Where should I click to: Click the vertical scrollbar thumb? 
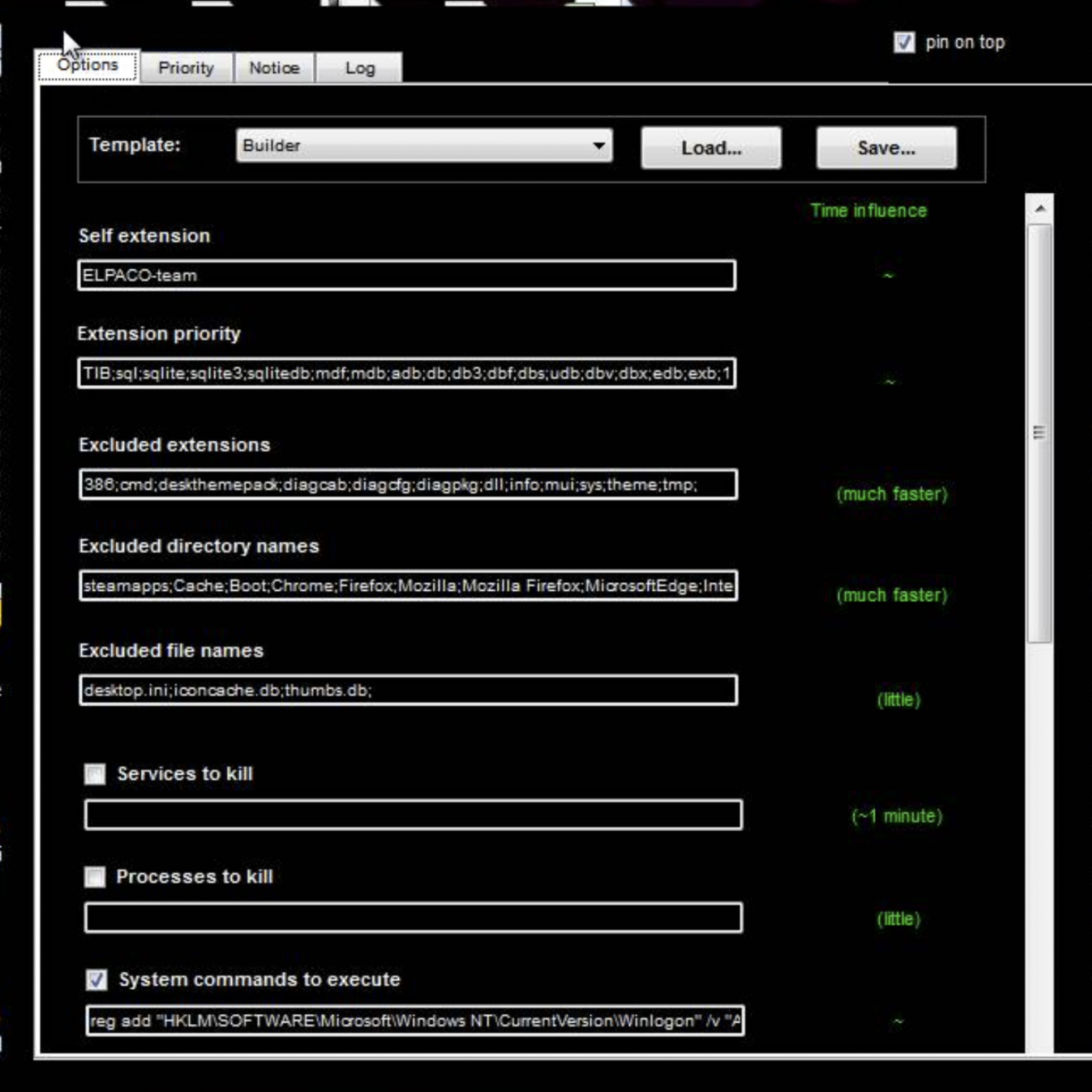tap(1039, 432)
